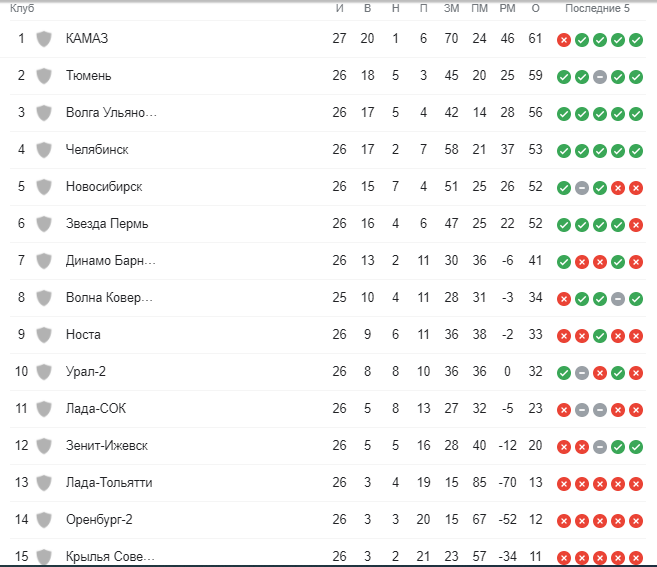The width and height of the screenshot is (657, 567).
Task: Open the Крылья Советов club row
Action: point(111,556)
